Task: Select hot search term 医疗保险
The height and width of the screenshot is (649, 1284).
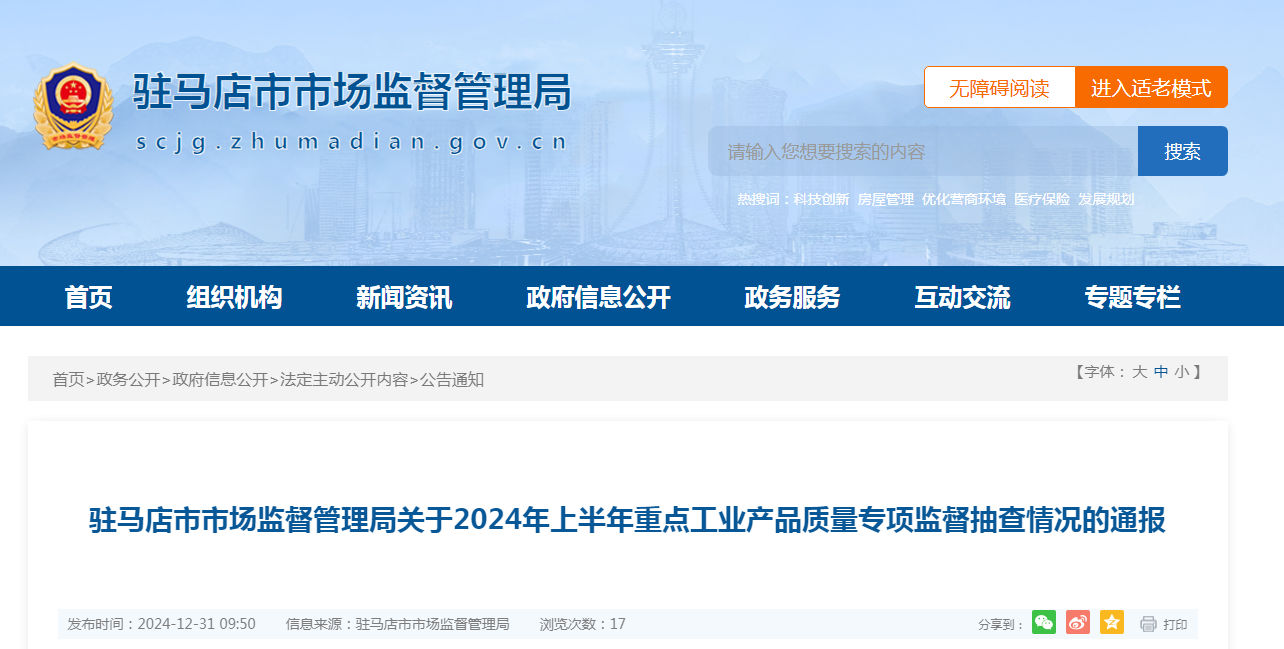Action: pyautogui.click(x=1042, y=200)
